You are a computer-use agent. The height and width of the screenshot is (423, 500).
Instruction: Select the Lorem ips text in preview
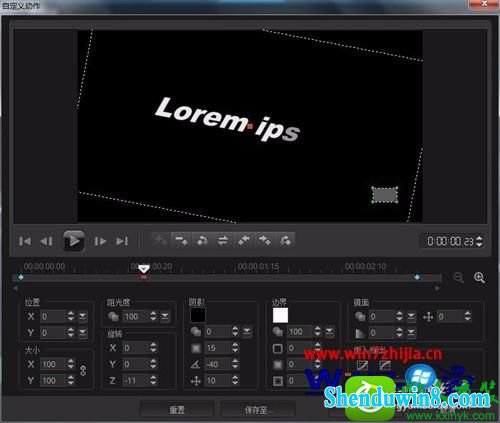(x=228, y=120)
